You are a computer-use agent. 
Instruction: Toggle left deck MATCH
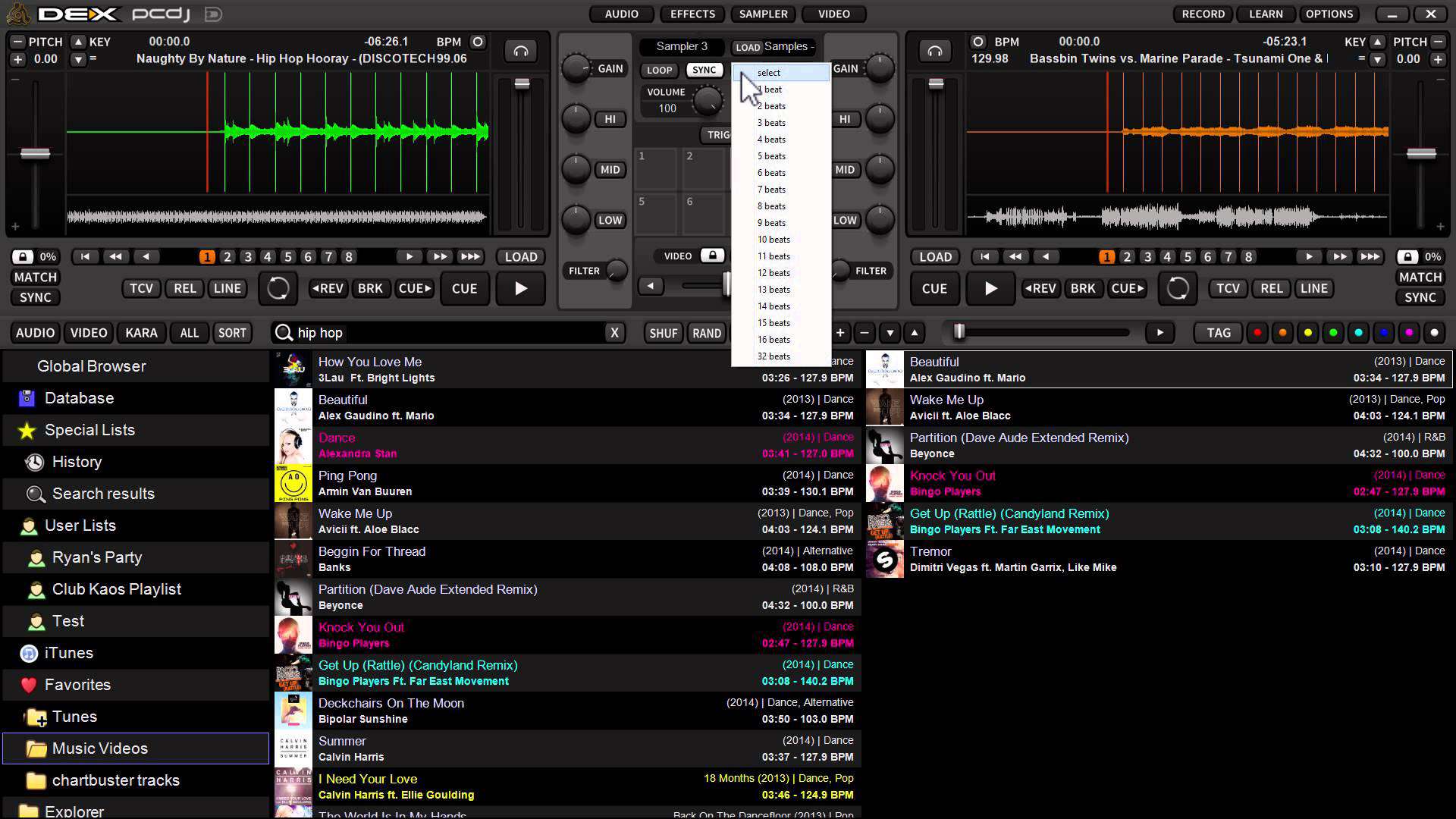point(35,277)
